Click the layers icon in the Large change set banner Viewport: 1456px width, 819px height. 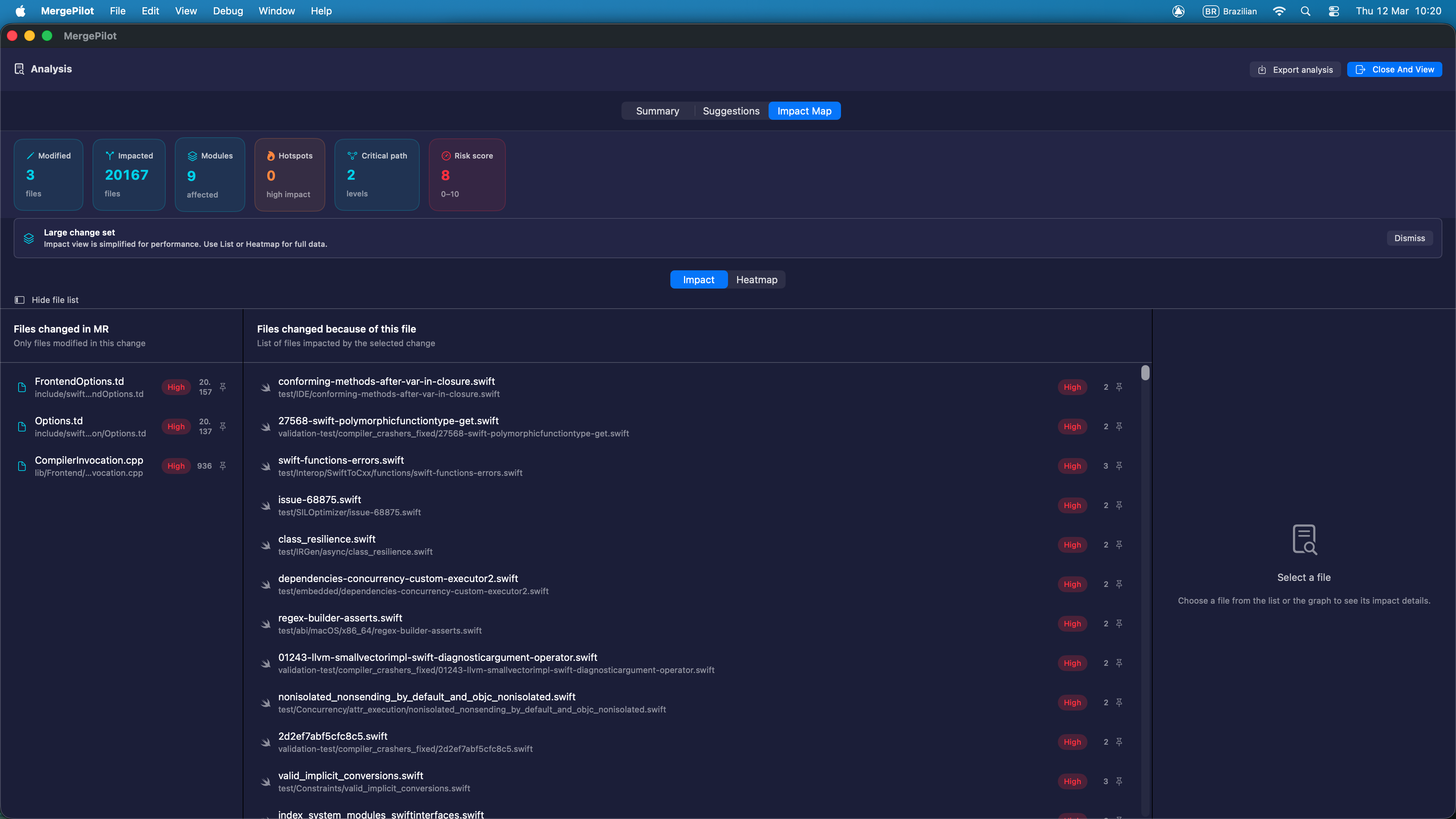(29, 238)
